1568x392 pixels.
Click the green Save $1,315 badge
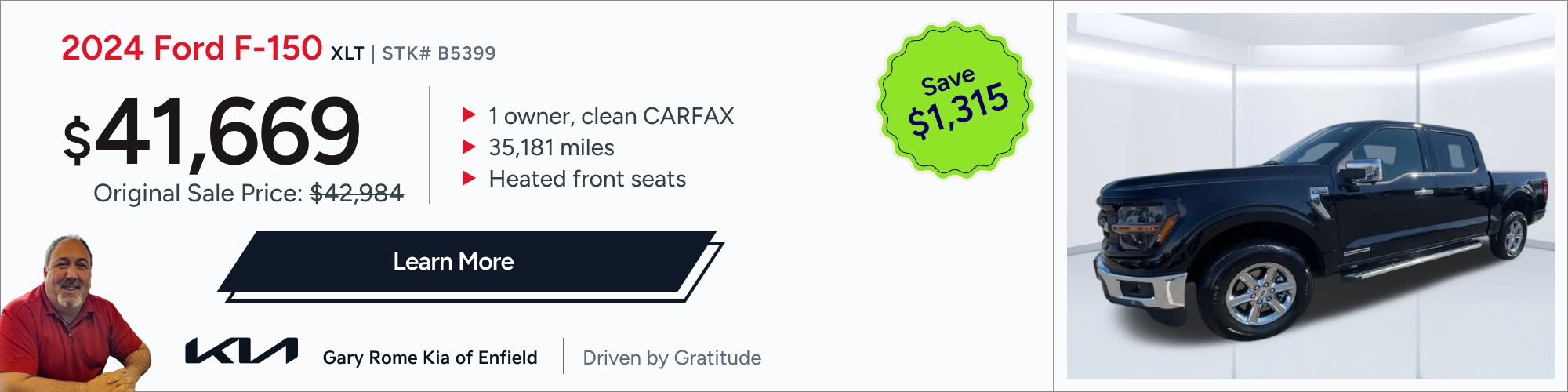(954, 100)
